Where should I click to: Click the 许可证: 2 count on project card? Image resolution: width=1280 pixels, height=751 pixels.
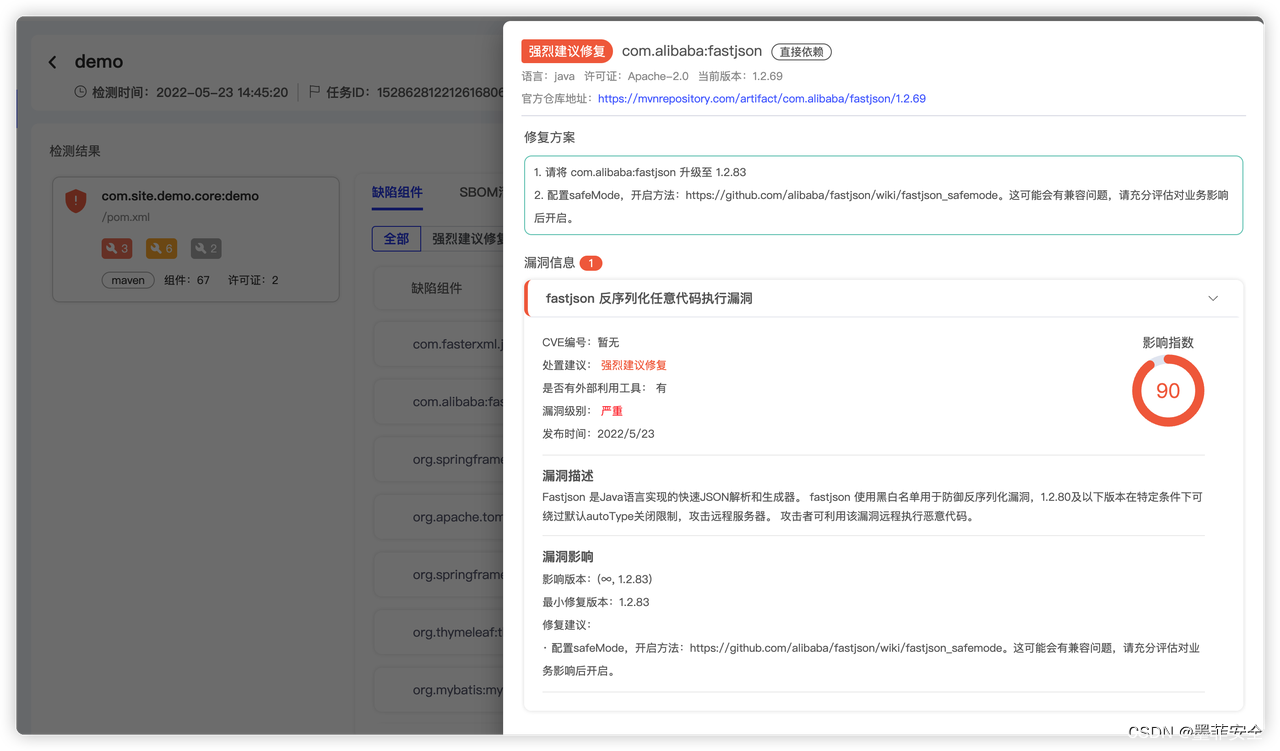coord(253,280)
